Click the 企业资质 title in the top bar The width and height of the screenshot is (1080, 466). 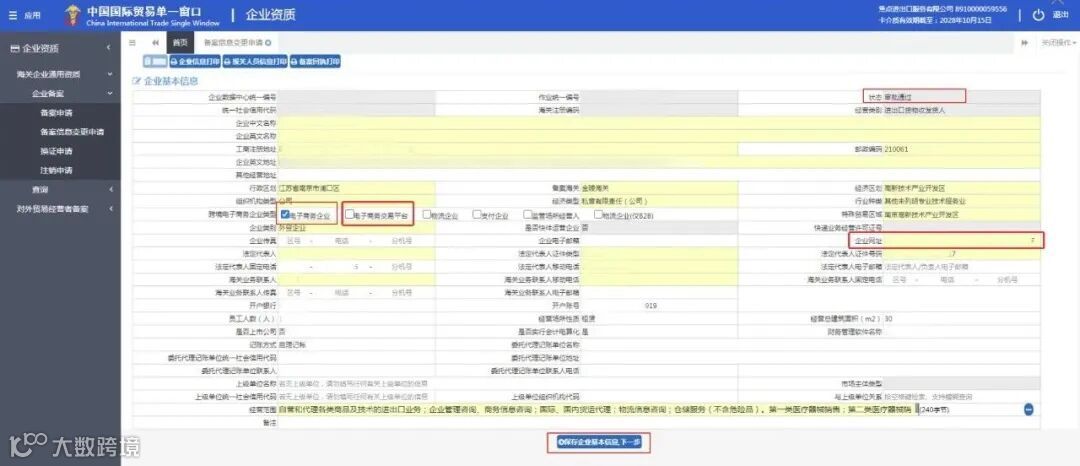[x=271, y=15]
